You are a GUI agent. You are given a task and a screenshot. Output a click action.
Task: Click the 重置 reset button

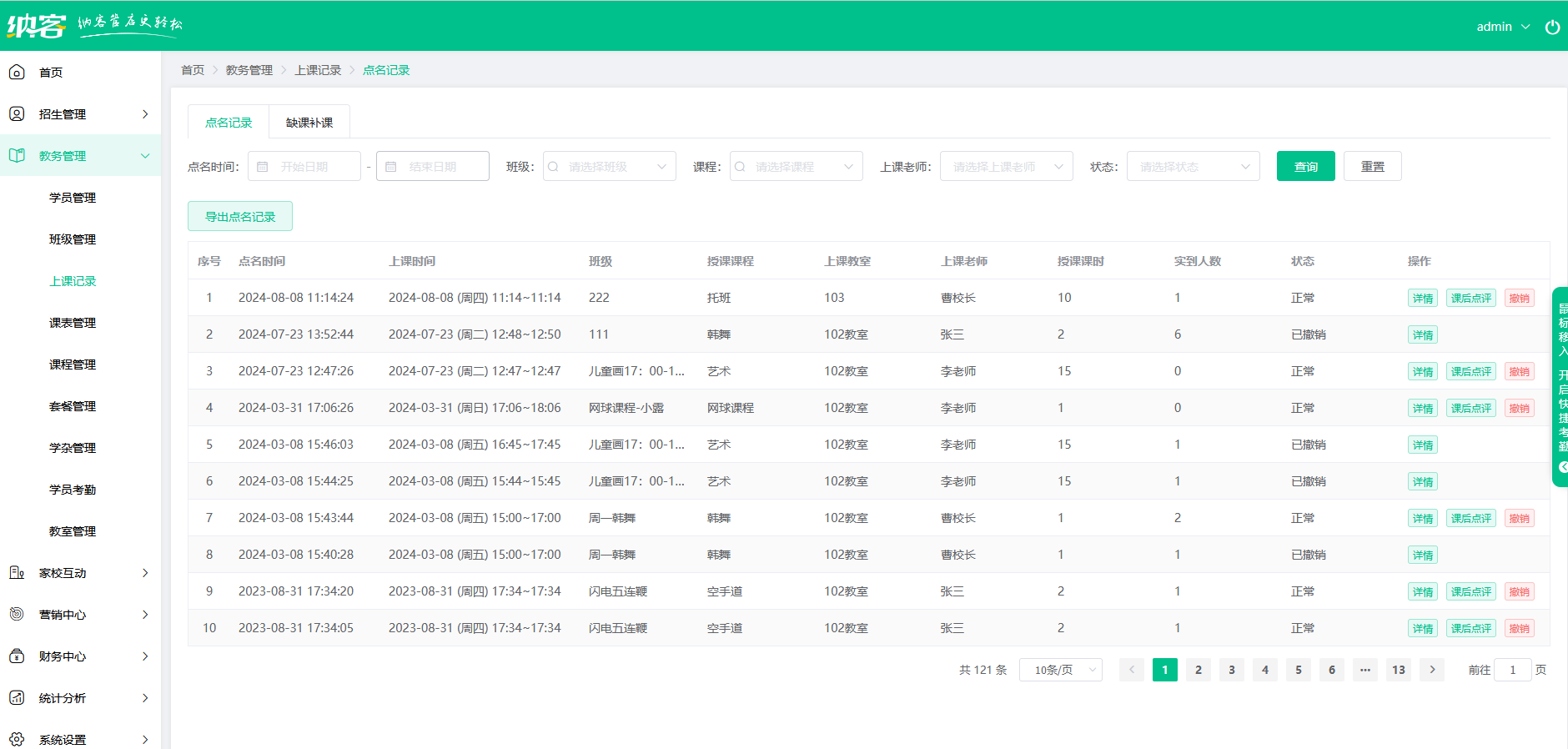coord(1373,166)
